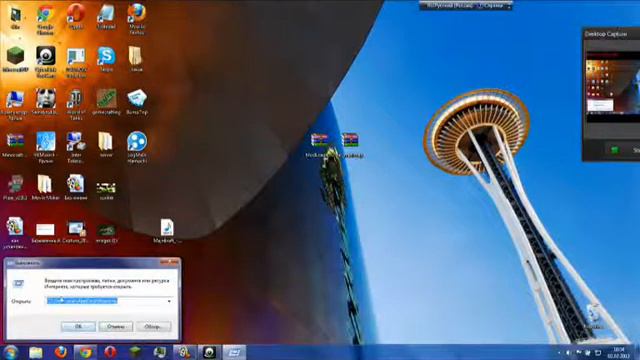Select the Minecraft grass block desktop icon
Image resolution: width=640 pixels, height=360 pixels.
coord(15,59)
